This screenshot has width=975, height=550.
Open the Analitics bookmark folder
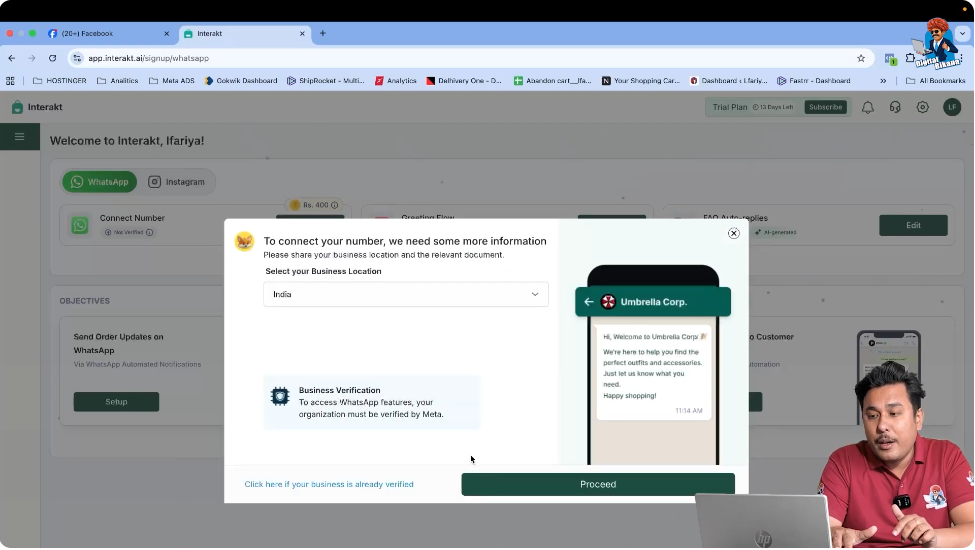click(118, 81)
